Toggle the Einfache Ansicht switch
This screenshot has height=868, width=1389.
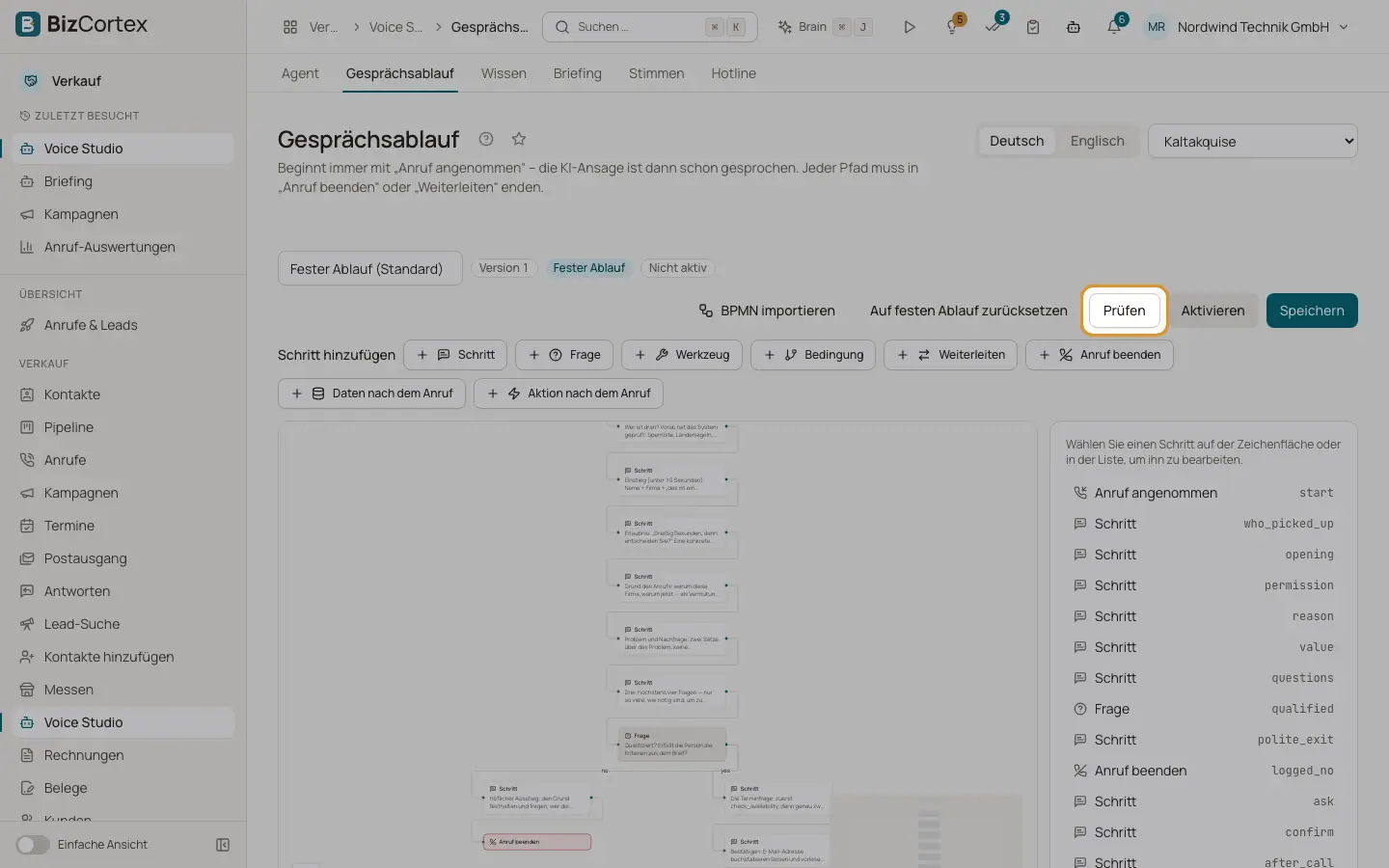[x=33, y=845]
